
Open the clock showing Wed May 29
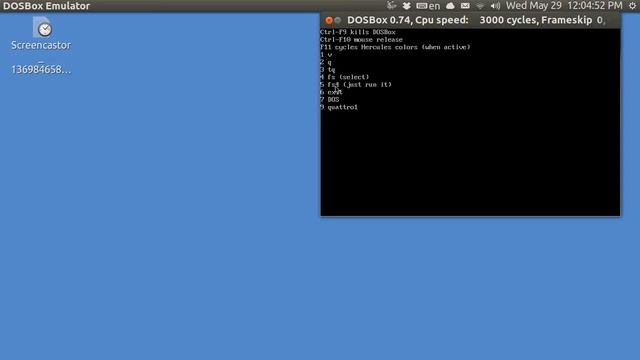564,6
